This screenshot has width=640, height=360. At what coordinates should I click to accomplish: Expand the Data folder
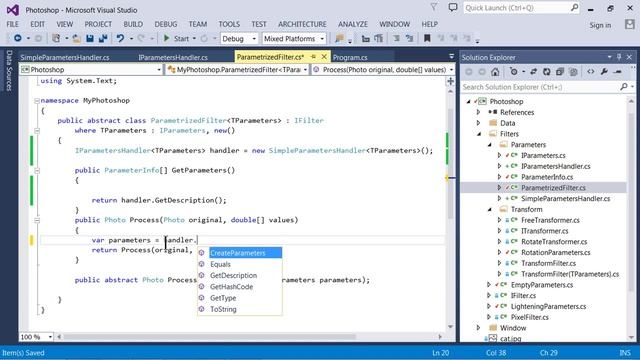click(479, 123)
